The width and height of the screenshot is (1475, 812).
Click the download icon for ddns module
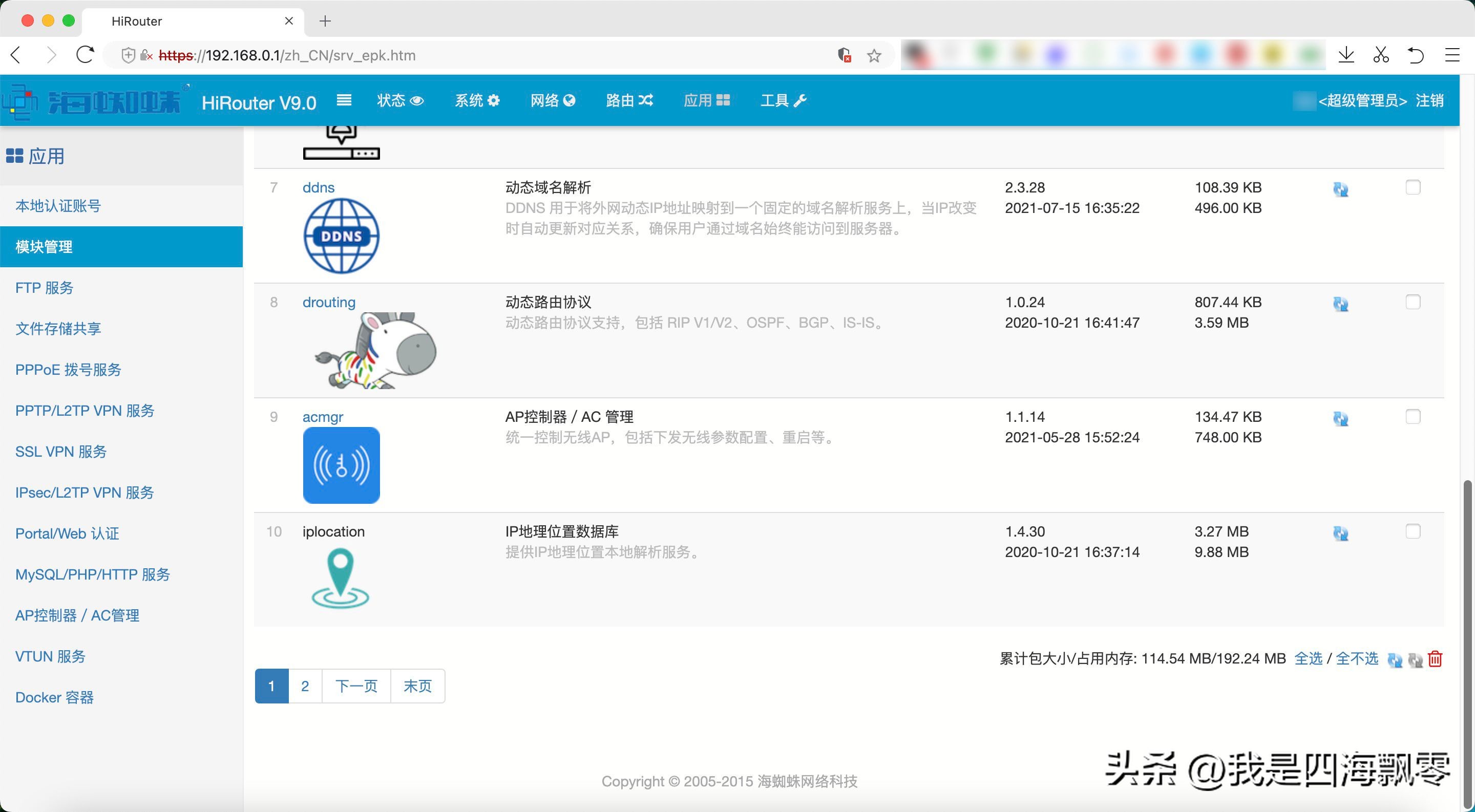(x=1340, y=189)
